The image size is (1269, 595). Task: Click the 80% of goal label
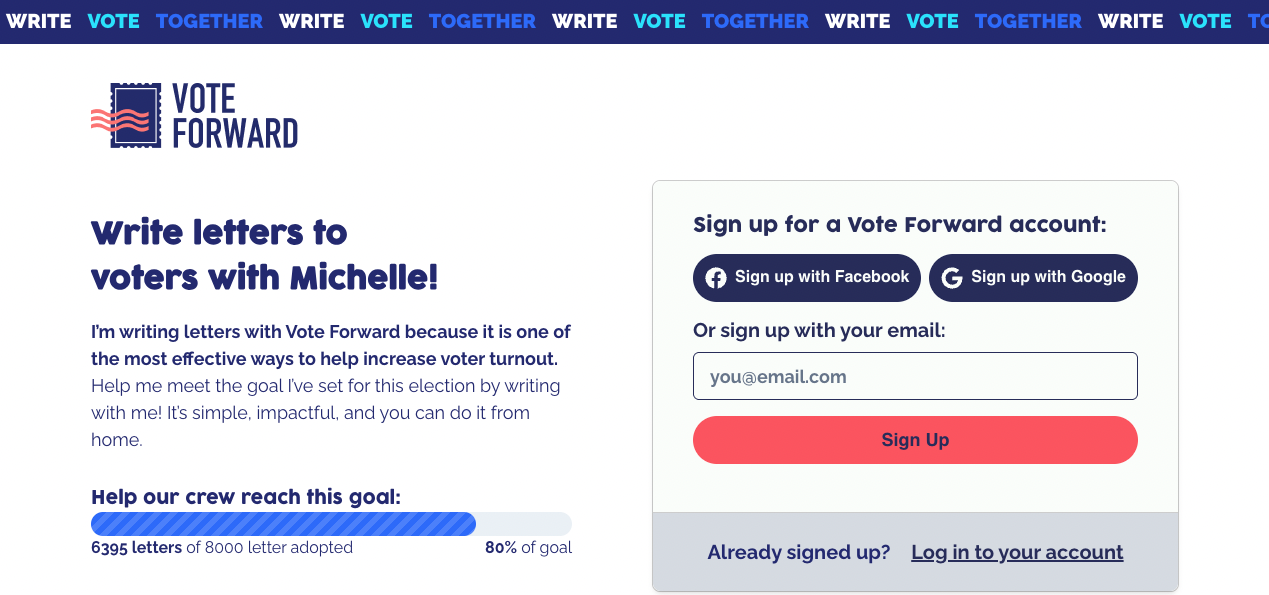528,548
